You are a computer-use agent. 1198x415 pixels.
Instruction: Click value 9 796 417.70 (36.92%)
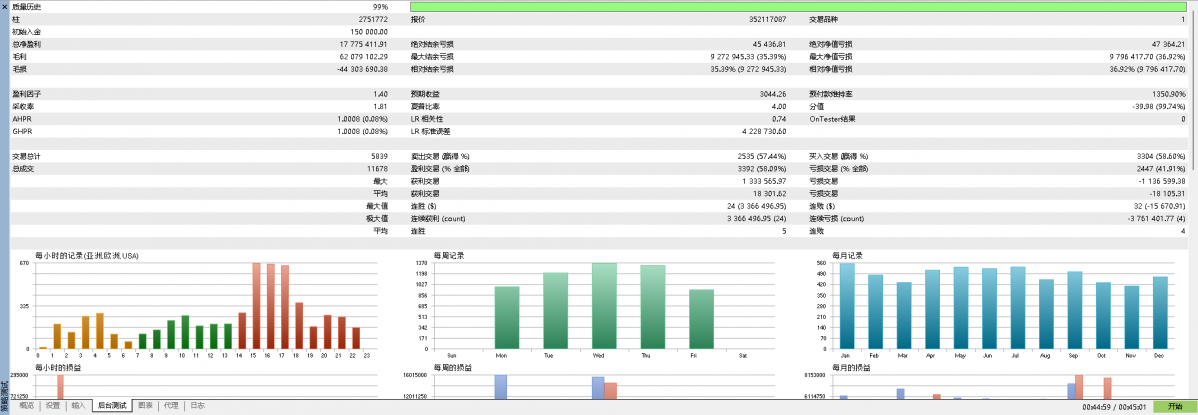[x=1147, y=57]
